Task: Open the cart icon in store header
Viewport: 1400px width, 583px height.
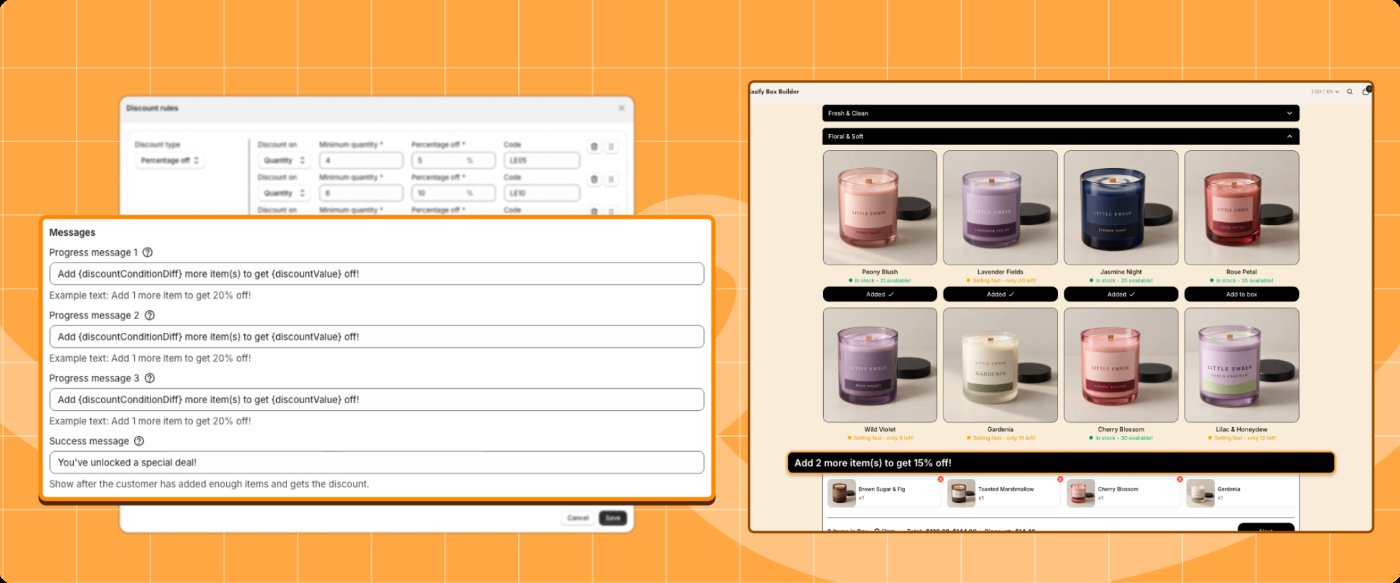Action: click(1366, 92)
